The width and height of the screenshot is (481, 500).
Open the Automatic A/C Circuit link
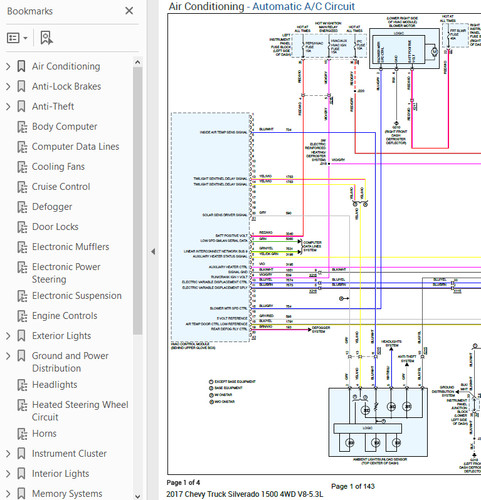click(303, 6)
